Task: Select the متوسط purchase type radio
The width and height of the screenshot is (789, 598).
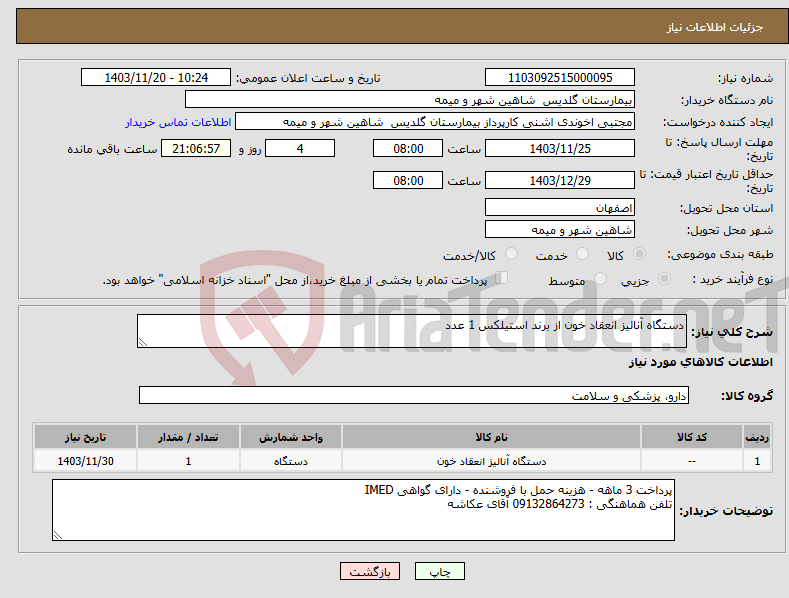Action: (x=600, y=278)
